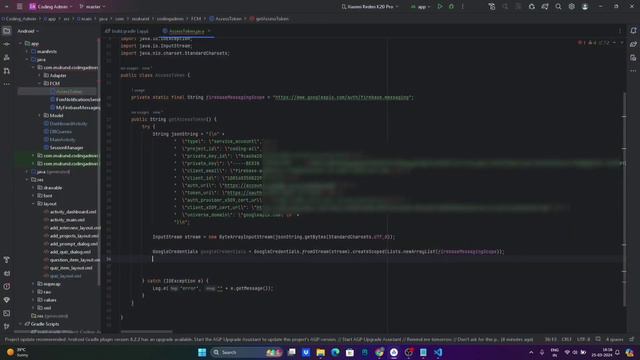The width and height of the screenshot is (640, 360).
Task: Collapse the app module in project tree
Action: point(20,43)
